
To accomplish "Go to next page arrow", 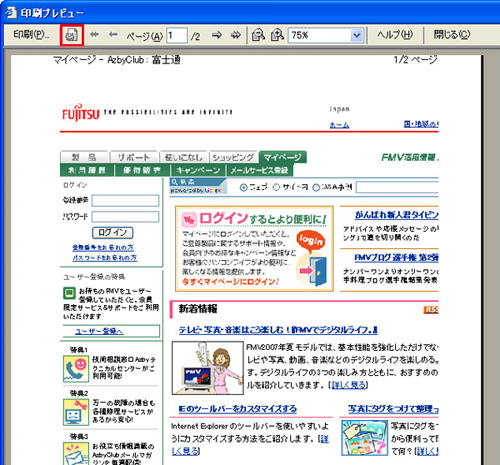I will [x=217, y=35].
